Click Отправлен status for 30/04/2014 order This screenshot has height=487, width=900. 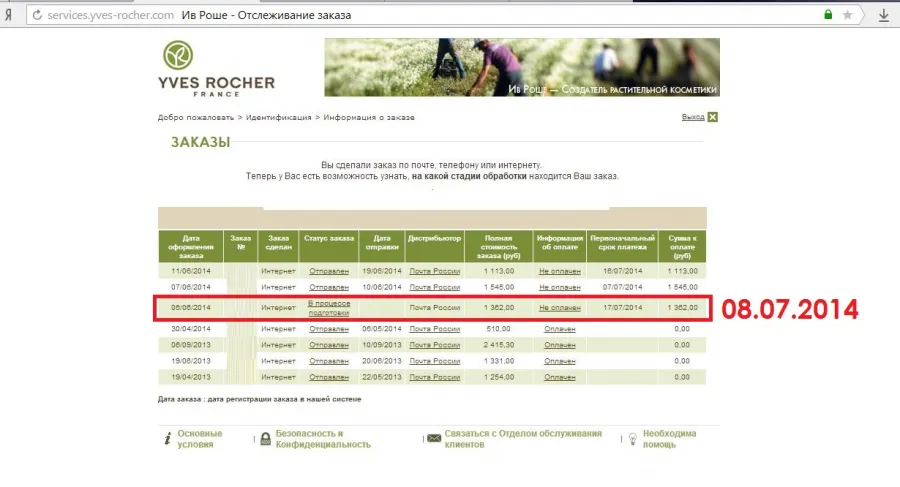[x=329, y=329]
